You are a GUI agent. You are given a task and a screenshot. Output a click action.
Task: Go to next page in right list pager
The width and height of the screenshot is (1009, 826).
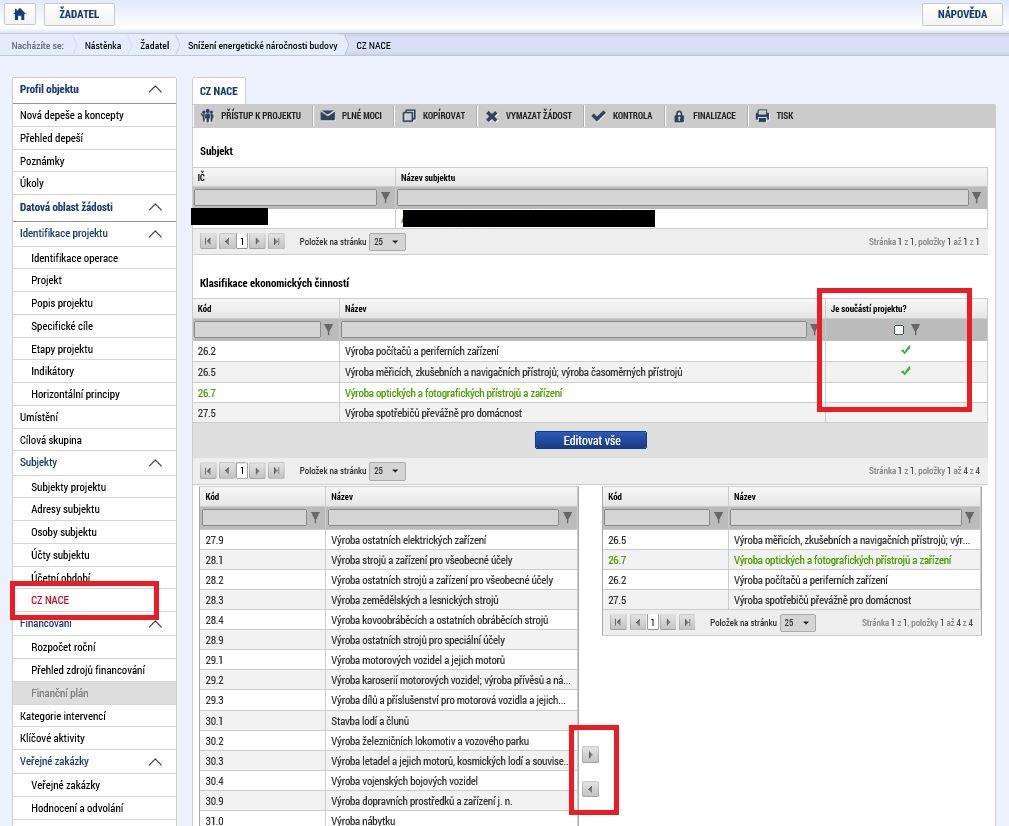[669, 623]
